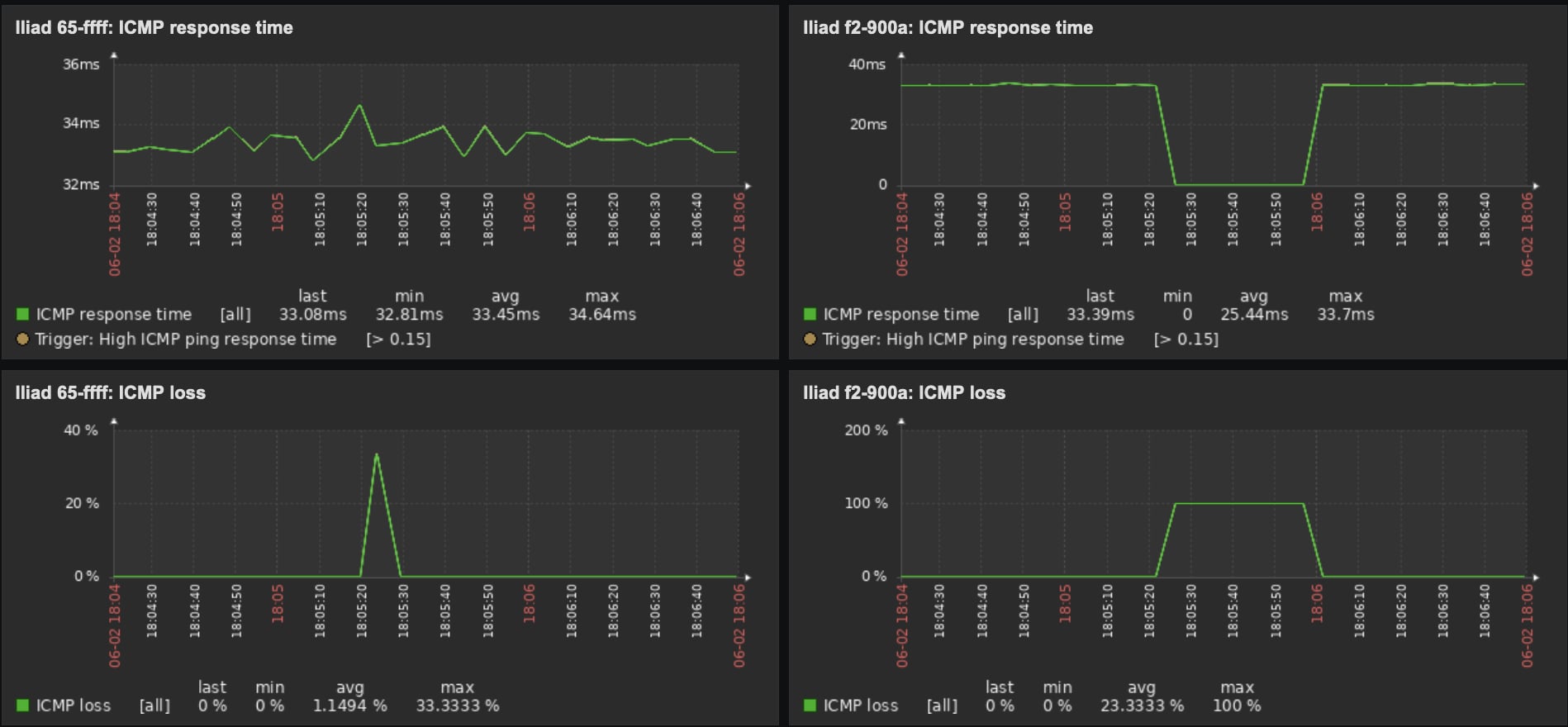Click the zero-value dip in Iliad f2-900a response graph
1568x727 pixels.
(x=1238, y=184)
